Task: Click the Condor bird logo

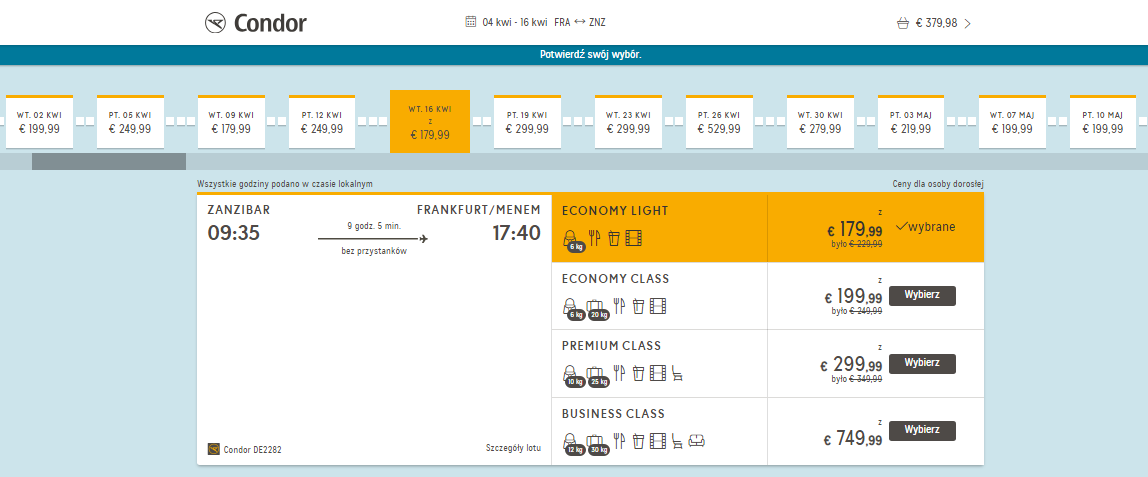Action: coord(216,23)
